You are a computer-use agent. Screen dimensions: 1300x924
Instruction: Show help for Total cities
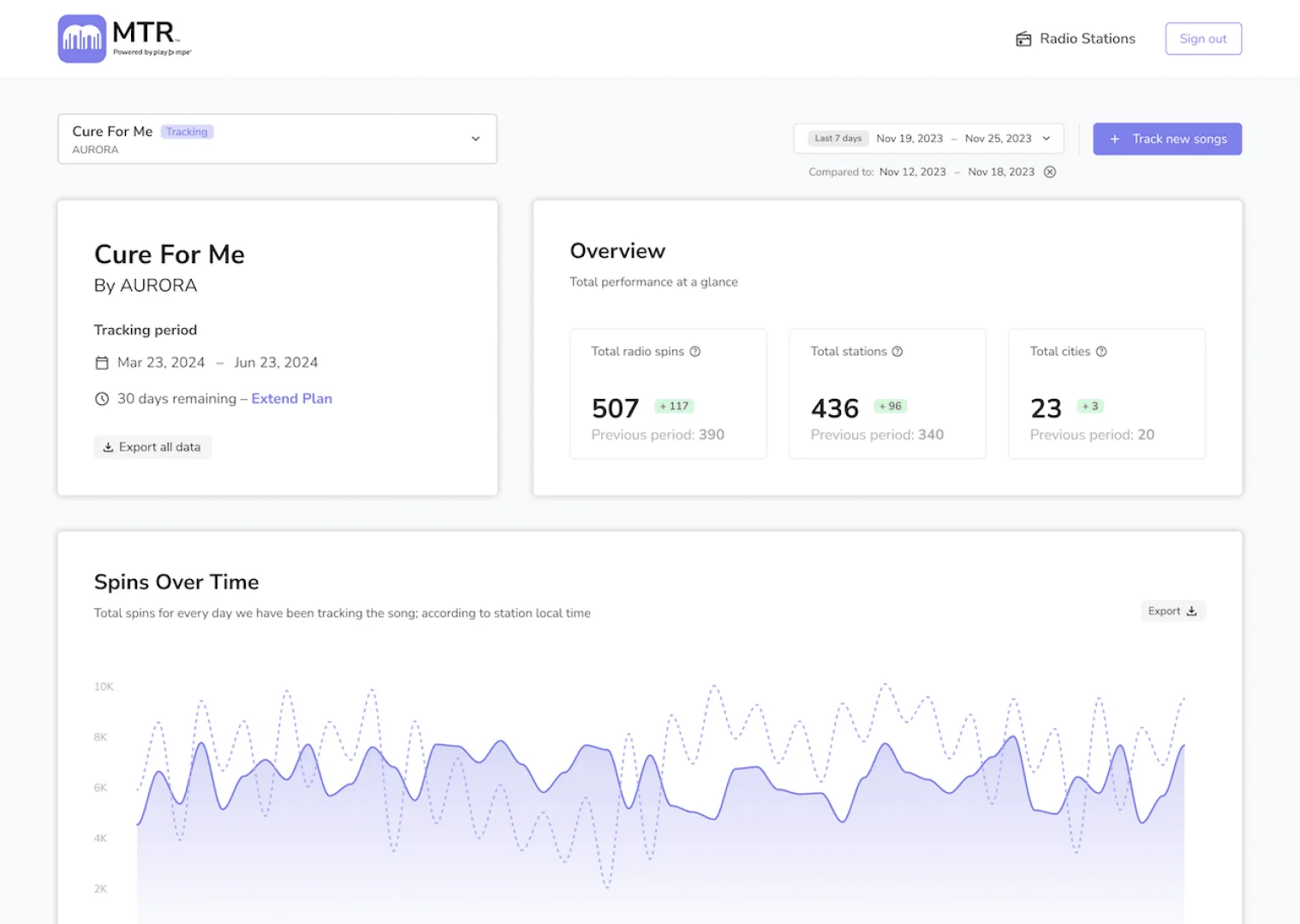(x=1101, y=351)
